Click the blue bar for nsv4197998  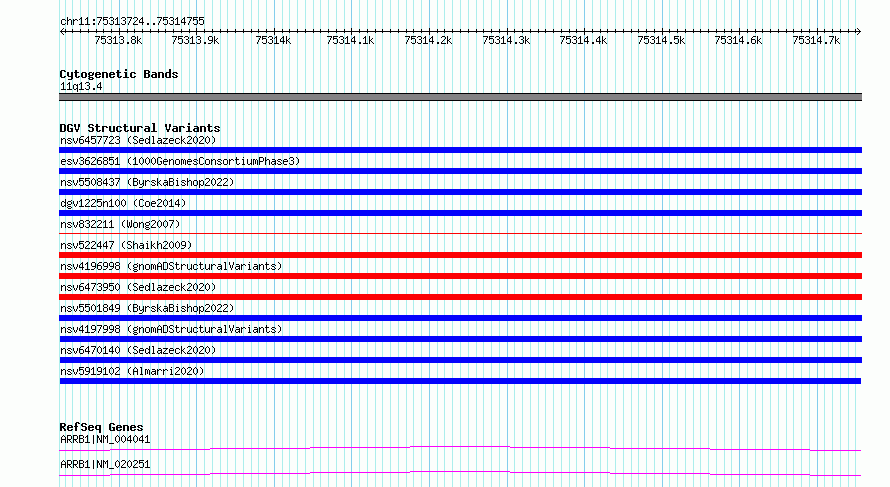460,339
